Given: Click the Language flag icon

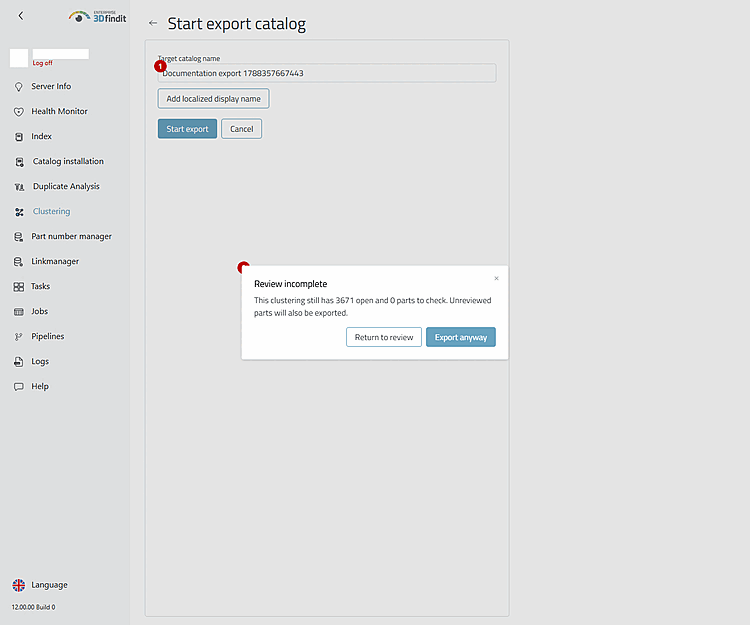Looking at the screenshot, I should click(x=19, y=585).
